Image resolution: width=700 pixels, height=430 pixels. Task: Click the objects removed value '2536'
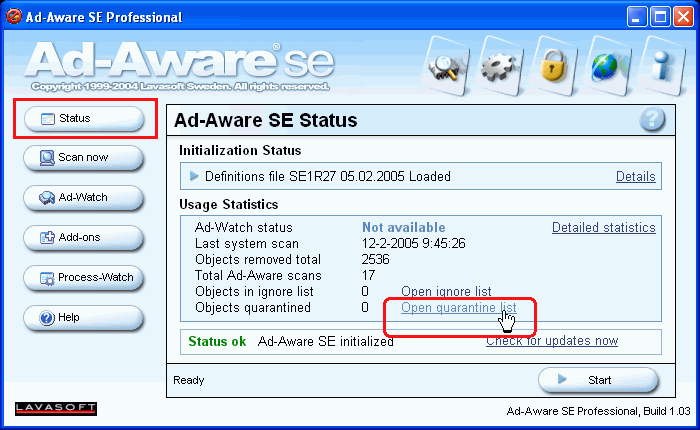[x=375, y=259]
